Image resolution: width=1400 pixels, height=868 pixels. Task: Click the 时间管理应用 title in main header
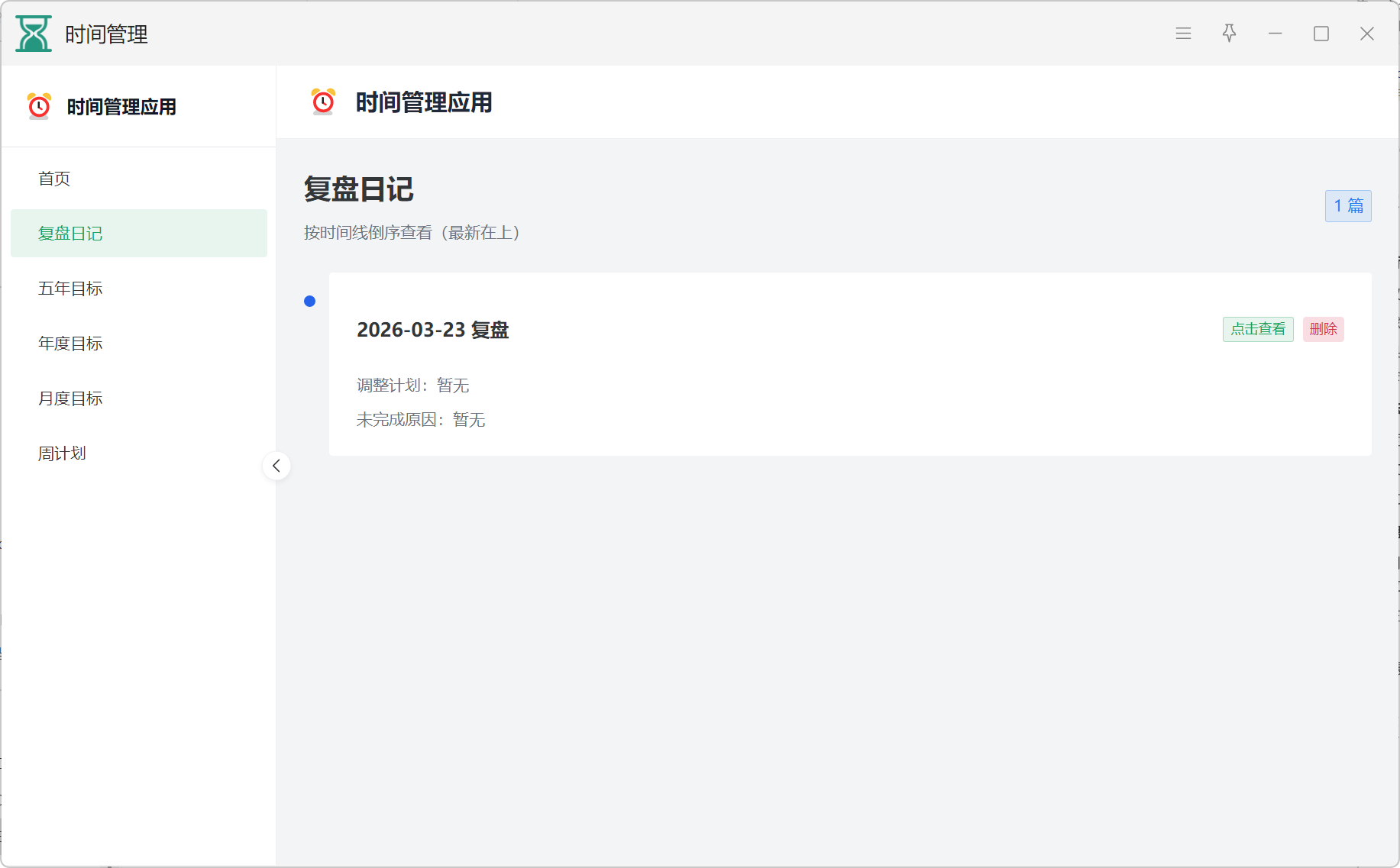click(424, 102)
